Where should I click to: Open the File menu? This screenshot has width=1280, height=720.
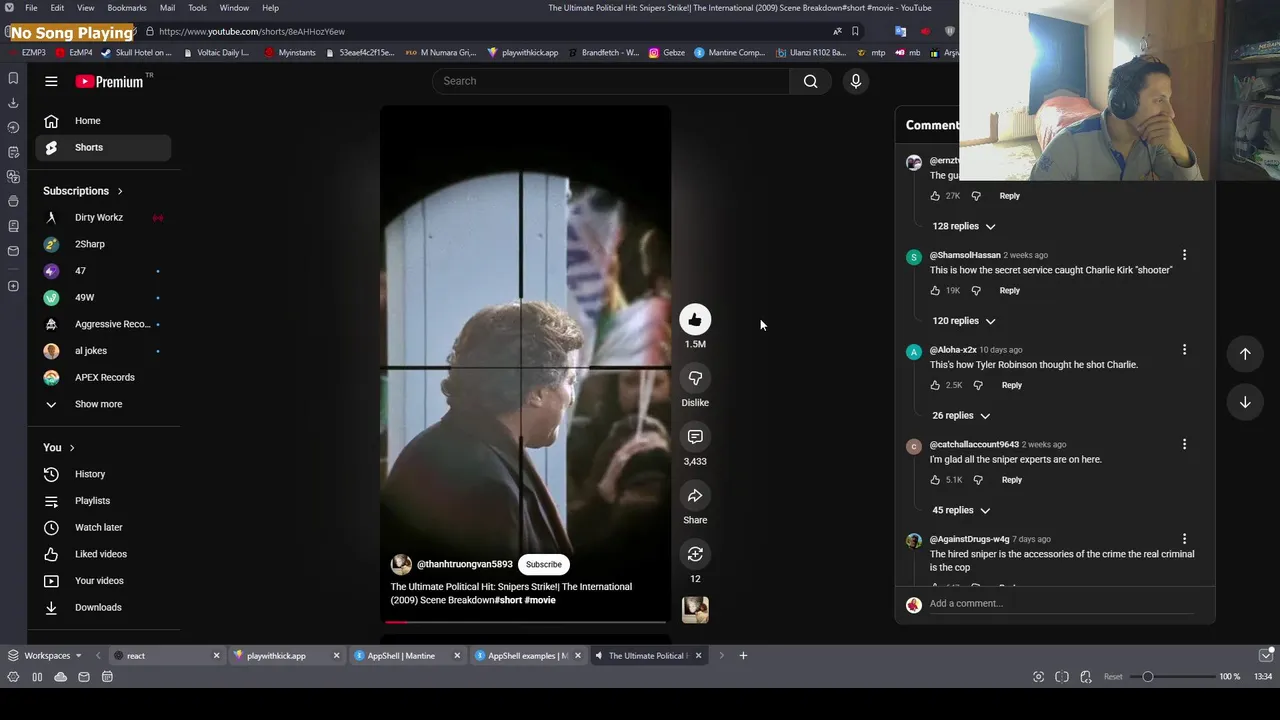coord(31,8)
